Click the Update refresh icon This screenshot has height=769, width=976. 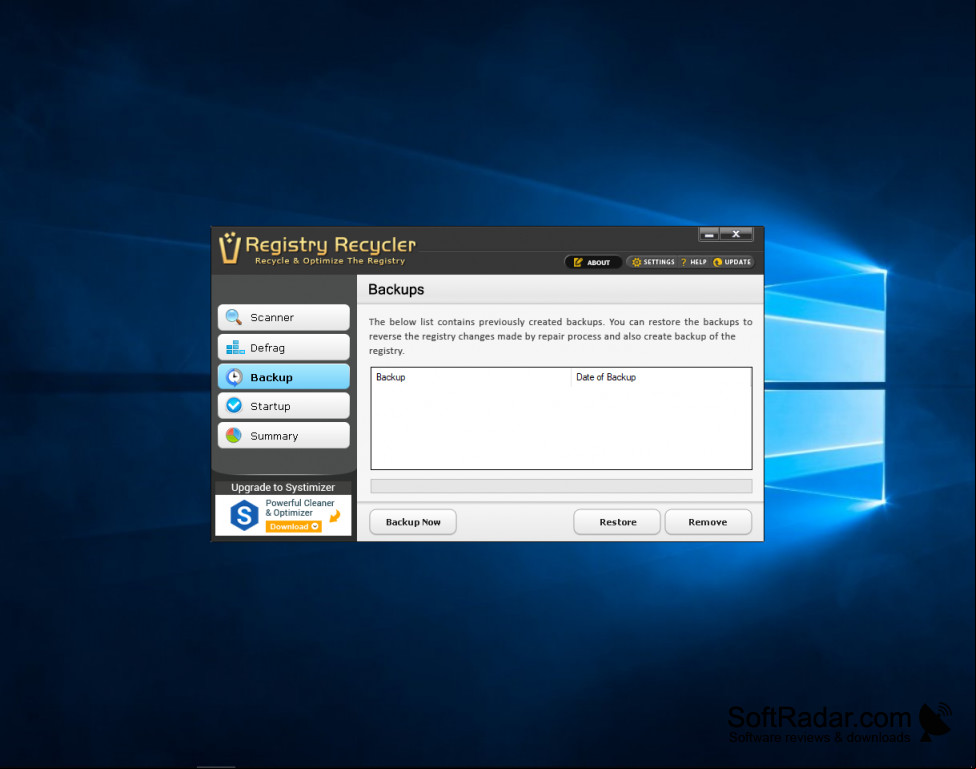tap(717, 262)
